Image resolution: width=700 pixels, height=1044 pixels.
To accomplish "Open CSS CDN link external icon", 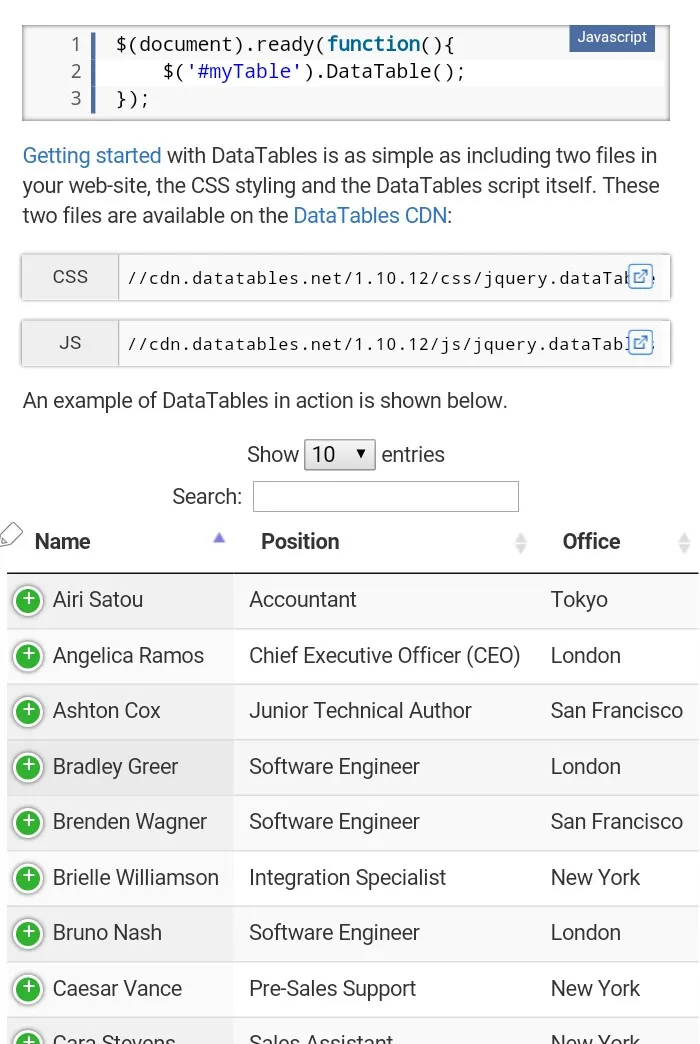I will [640, 276].
